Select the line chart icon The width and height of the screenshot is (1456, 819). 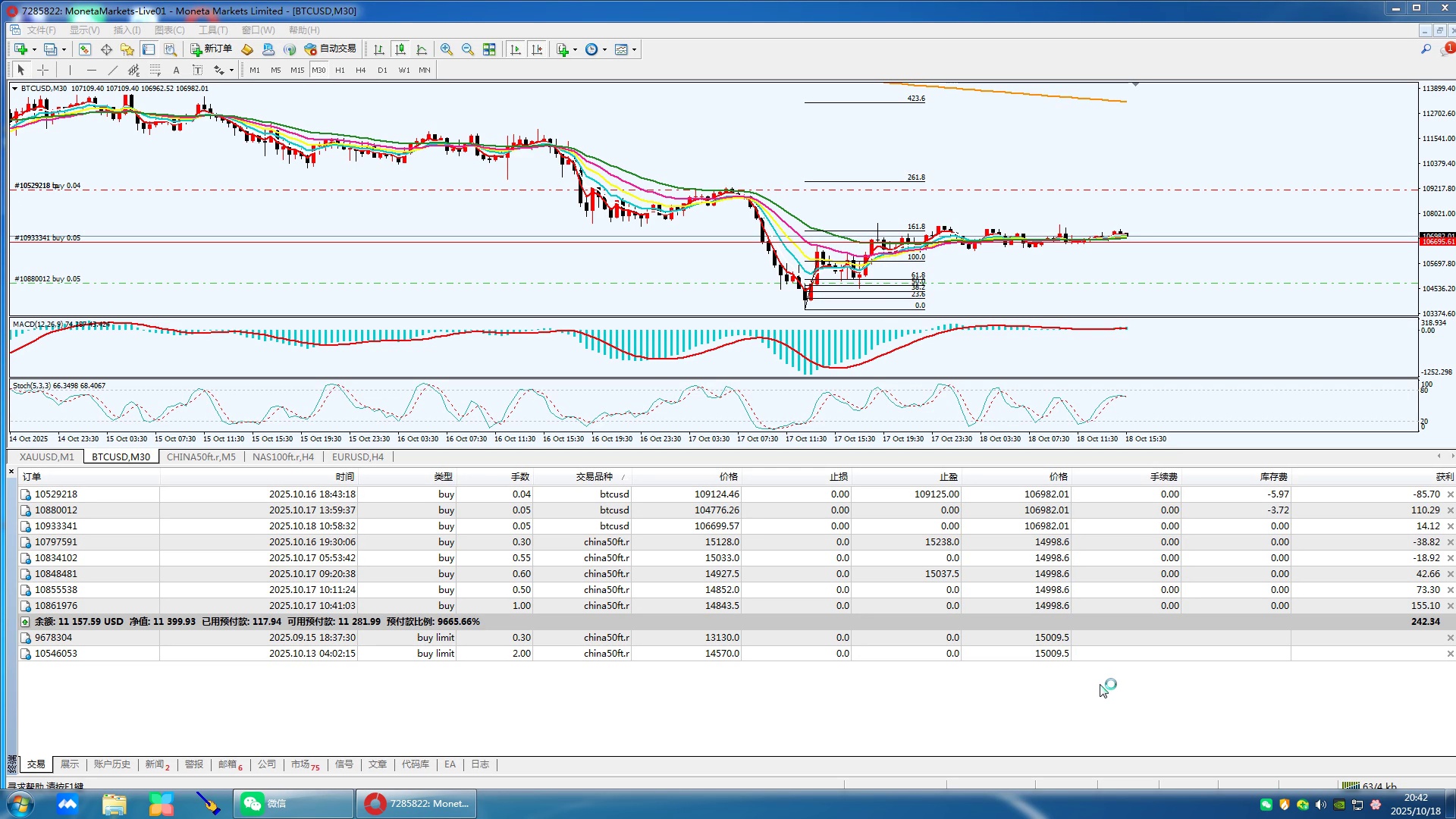422,49
